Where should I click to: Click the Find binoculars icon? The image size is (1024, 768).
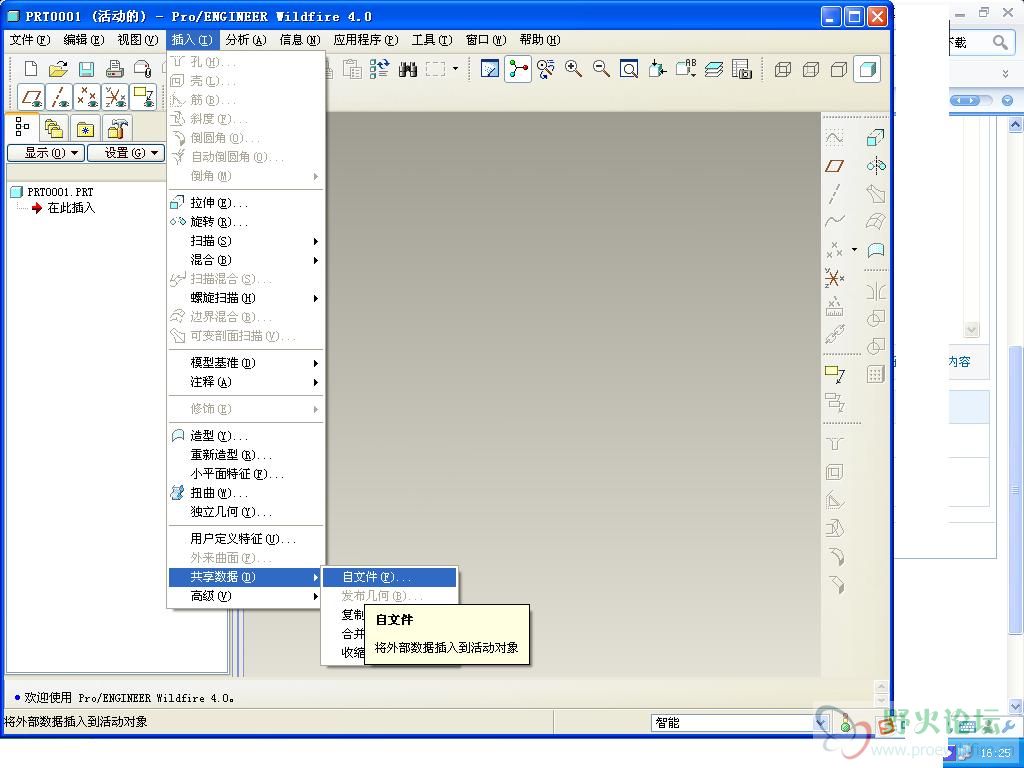point(408,69)
